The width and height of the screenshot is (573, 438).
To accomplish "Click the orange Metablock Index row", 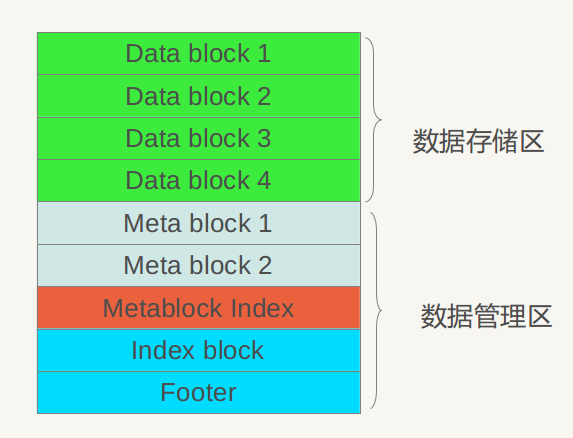I will point(199,308).
